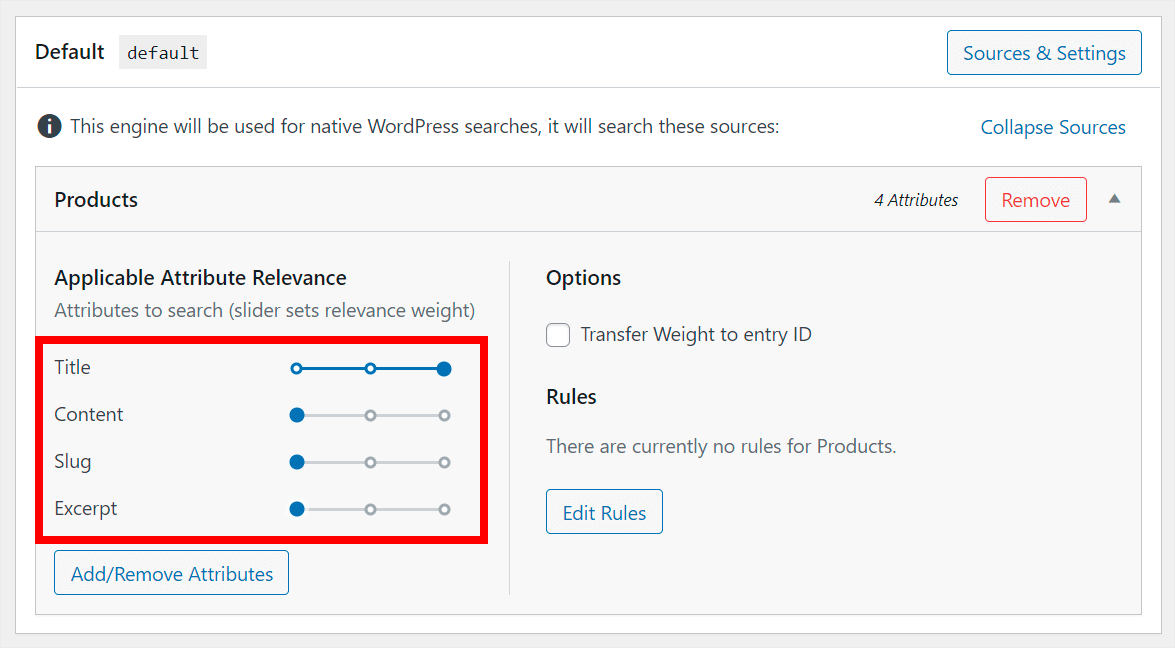Set Excerpt slider to maximum weight point
This screenshot has height=648, width=1175.
tap(444, 509)
